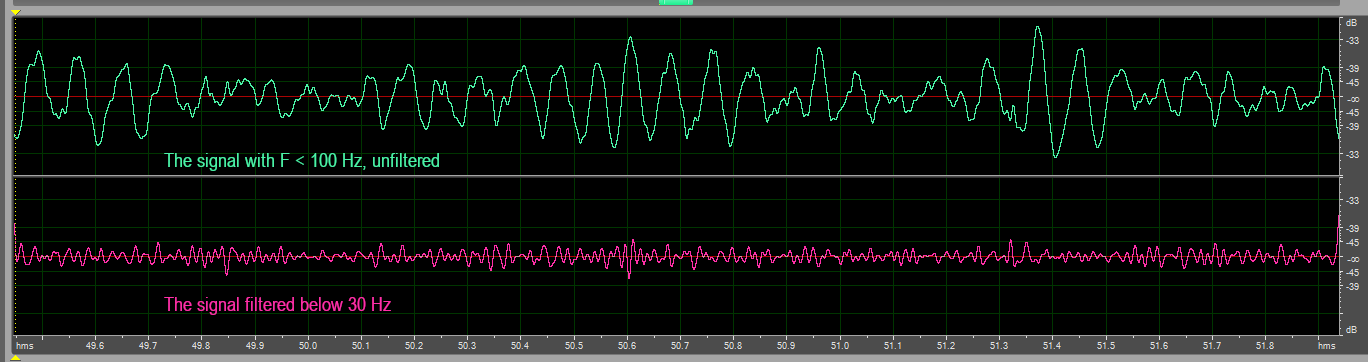Click the right hms label on time ruler

pos(1327,345)
